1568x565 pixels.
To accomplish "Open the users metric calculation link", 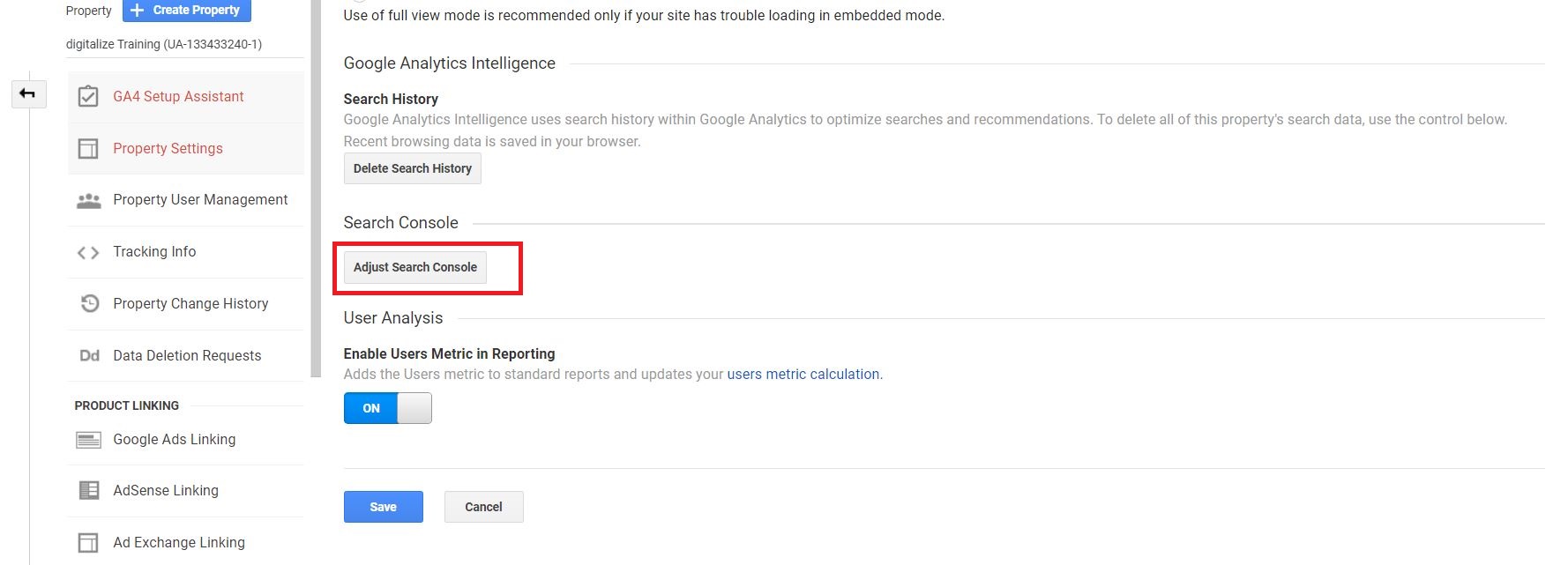I will pyautogui.click(x=803, y=374).
